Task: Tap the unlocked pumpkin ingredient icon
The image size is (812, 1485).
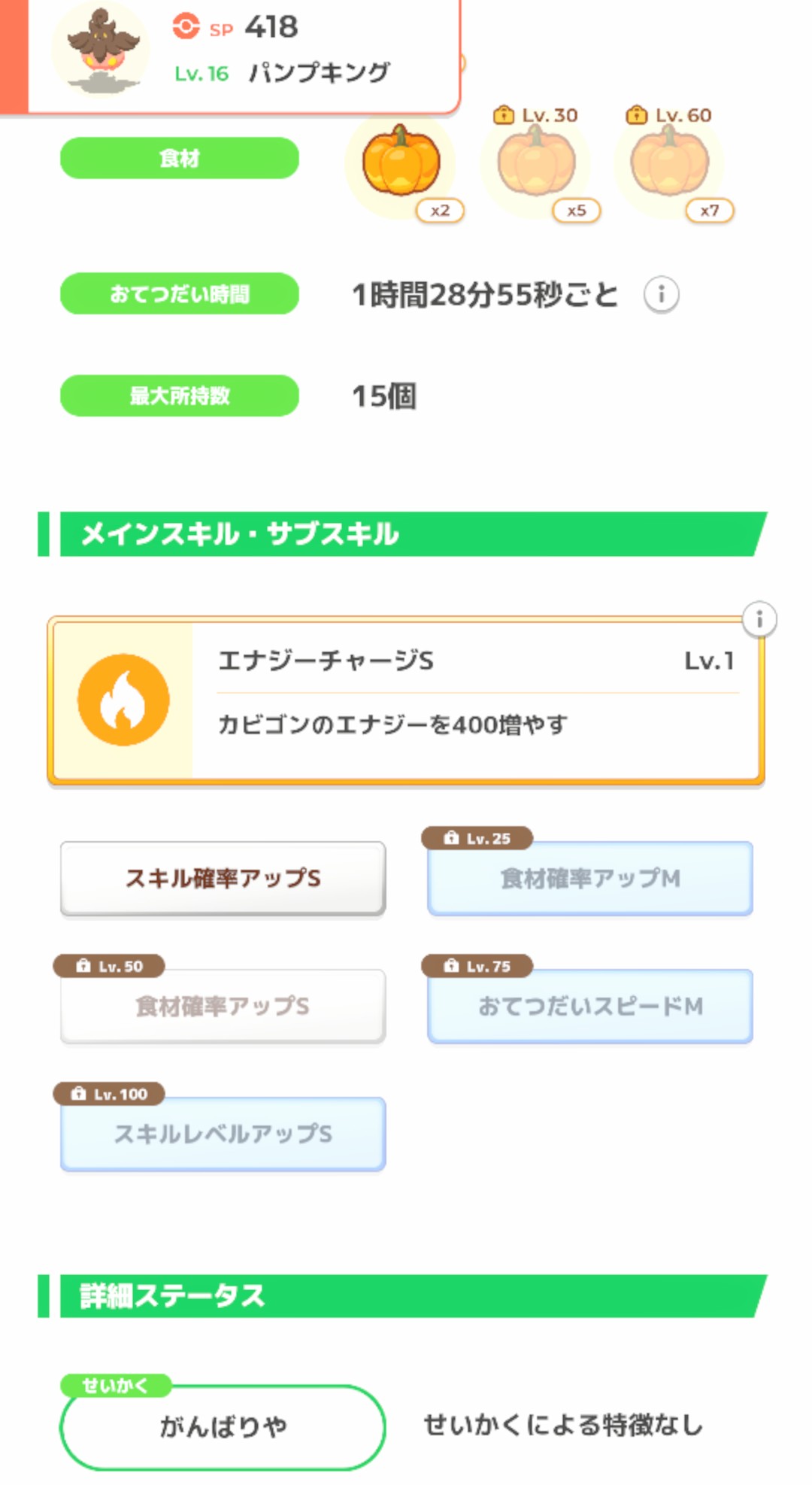Action: tap(401, 162)
